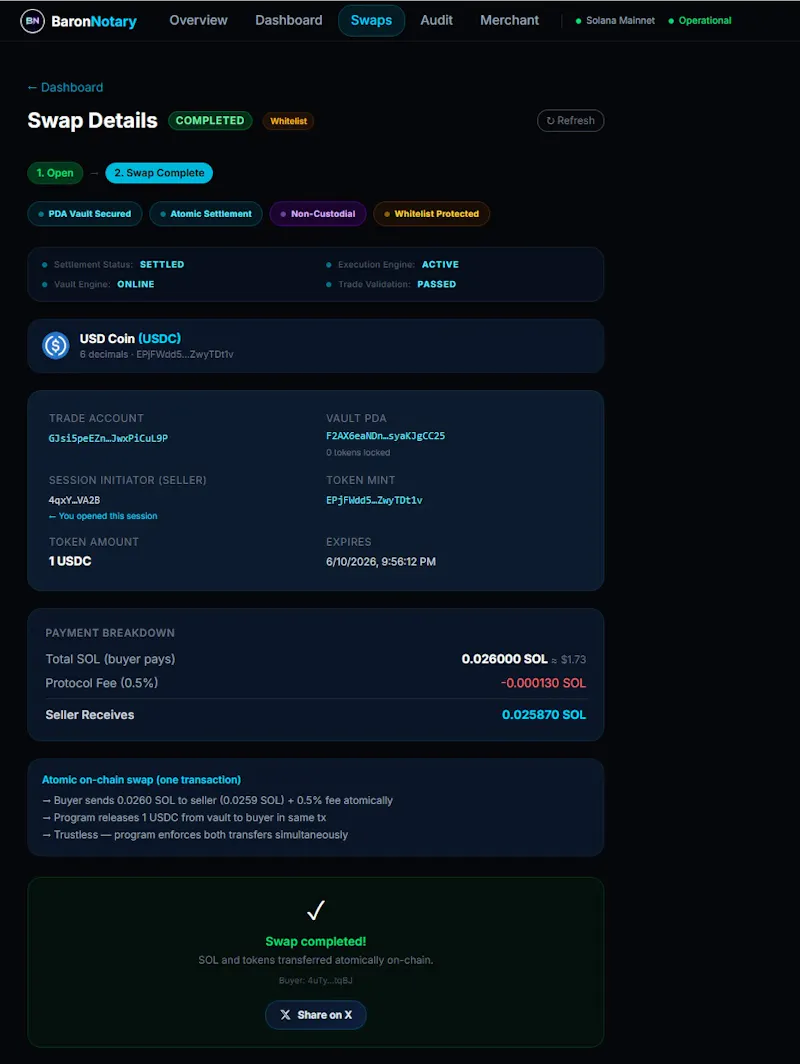This screenshot has height=1064, width=800.
Task: Click the Whitelist badge
Action: pyautogui.click(x=288, y=121)
